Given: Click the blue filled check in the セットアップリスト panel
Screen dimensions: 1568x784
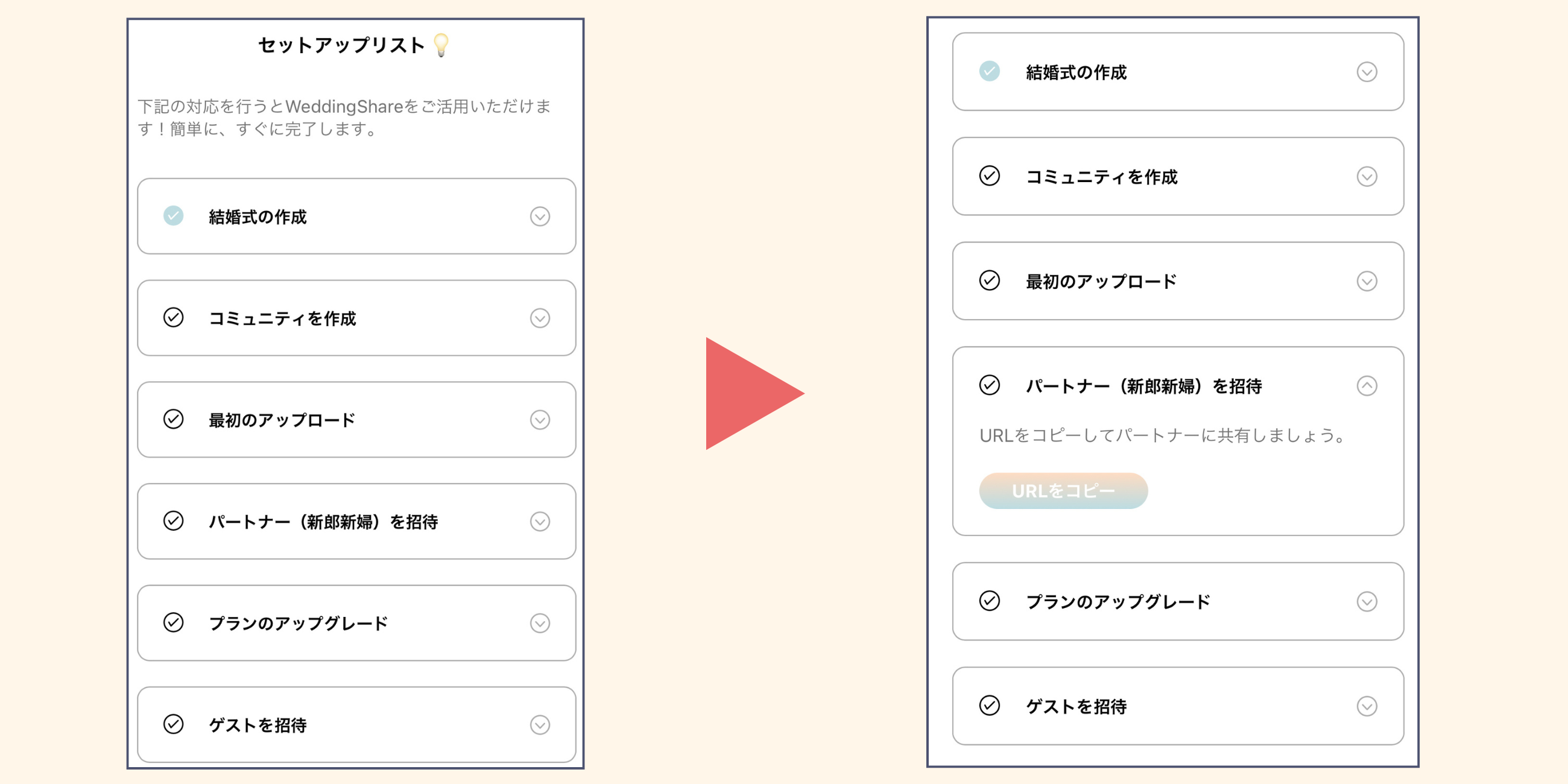Looking at the screenshot, I should (174, 216).
